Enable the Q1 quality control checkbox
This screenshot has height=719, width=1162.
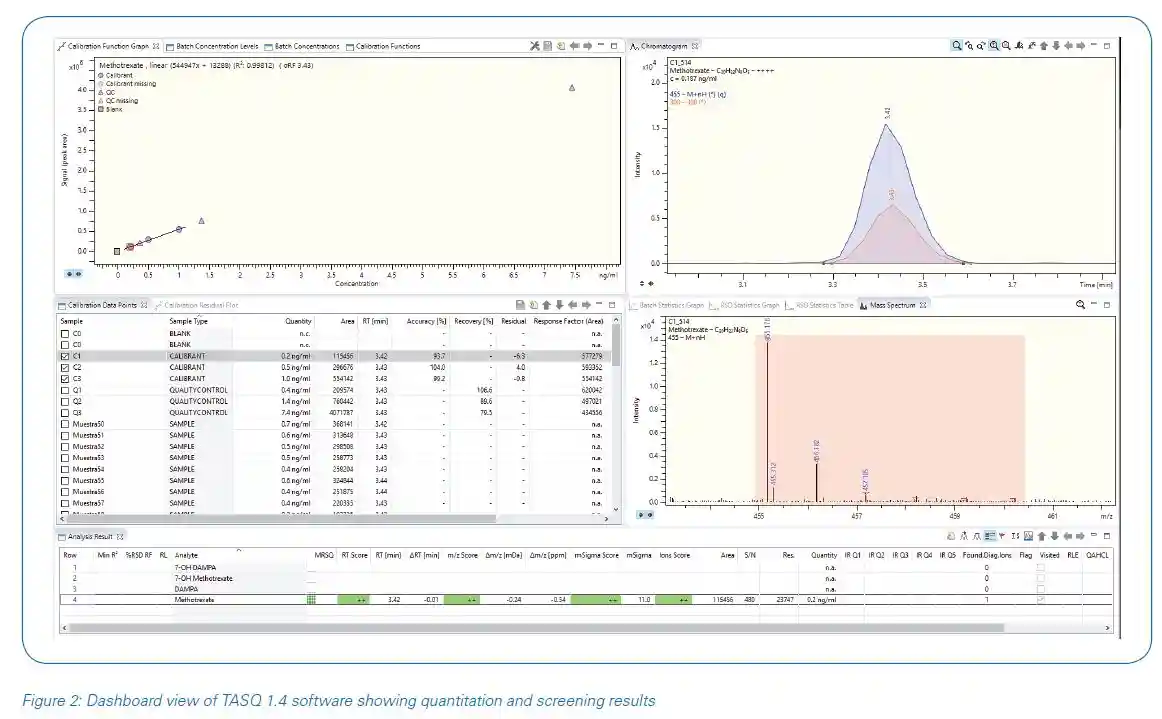(x=66, y=390)
